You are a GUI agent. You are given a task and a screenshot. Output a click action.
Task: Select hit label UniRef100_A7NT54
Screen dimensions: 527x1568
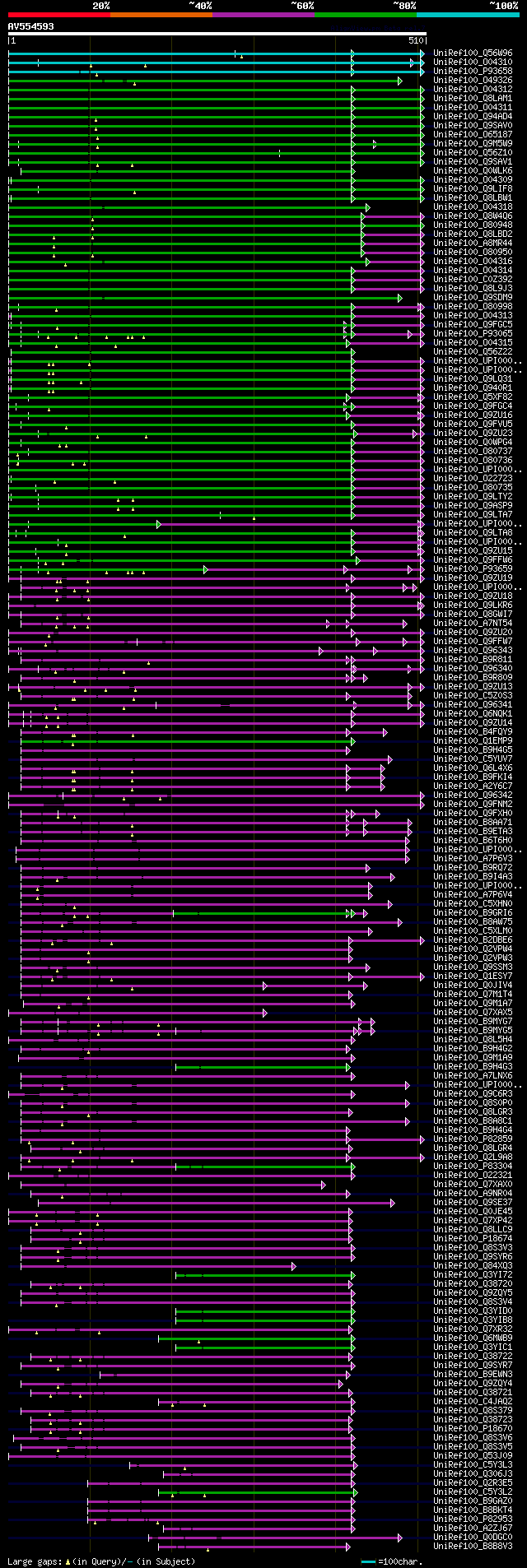(x=473, y=623)
